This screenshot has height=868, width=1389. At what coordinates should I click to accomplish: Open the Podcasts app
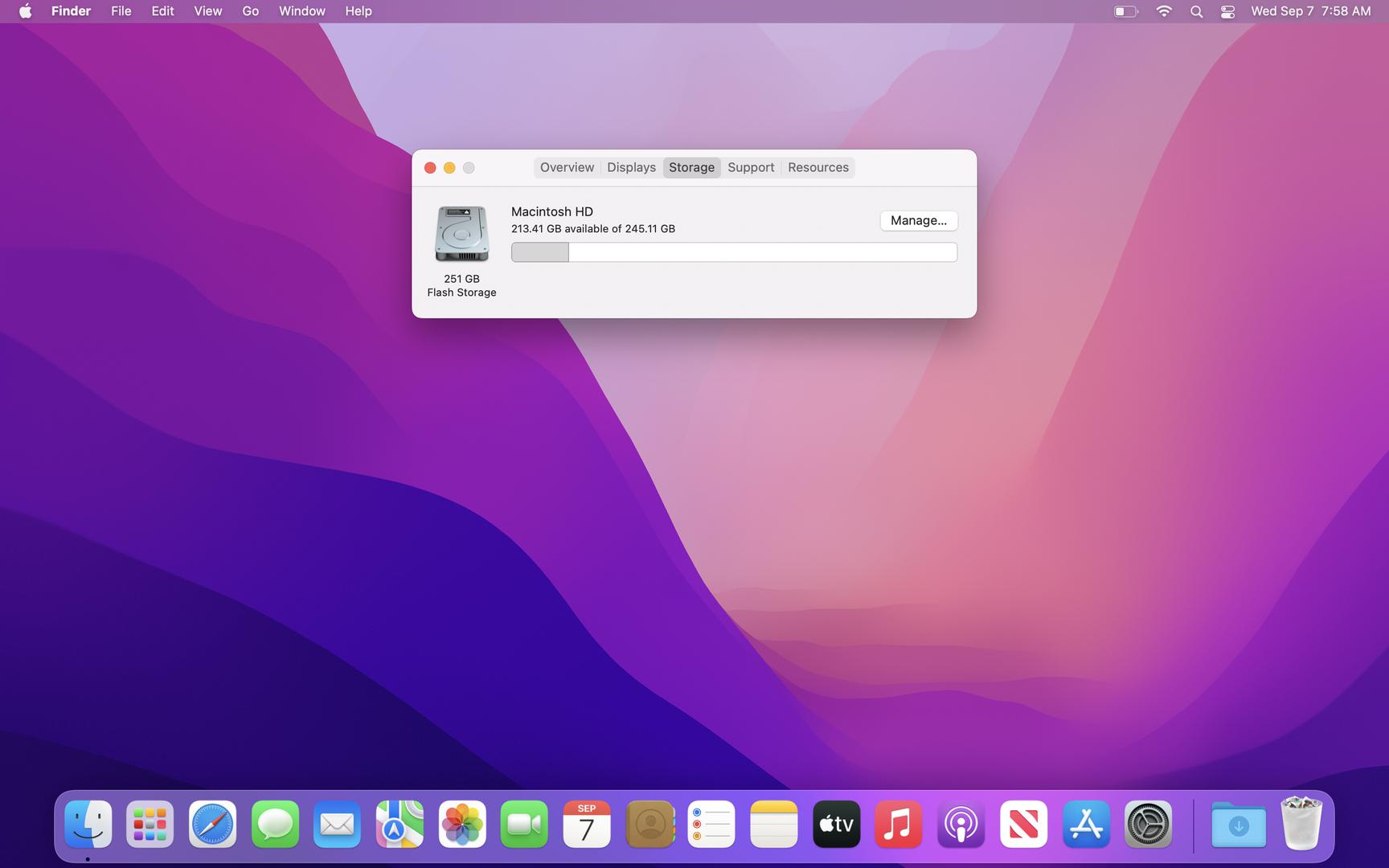pos(961,825)
